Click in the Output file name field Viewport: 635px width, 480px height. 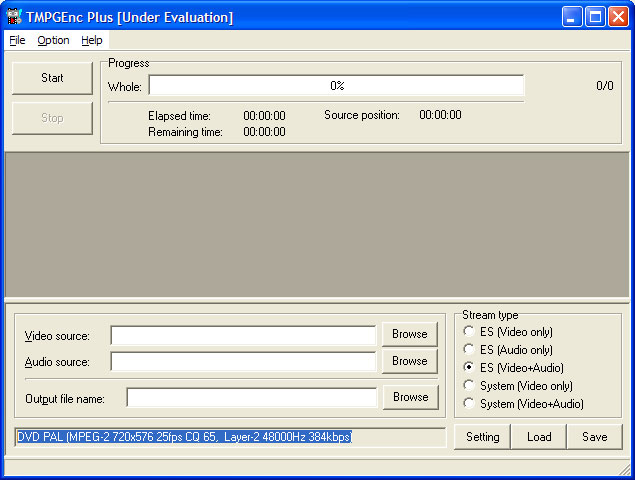251,398
